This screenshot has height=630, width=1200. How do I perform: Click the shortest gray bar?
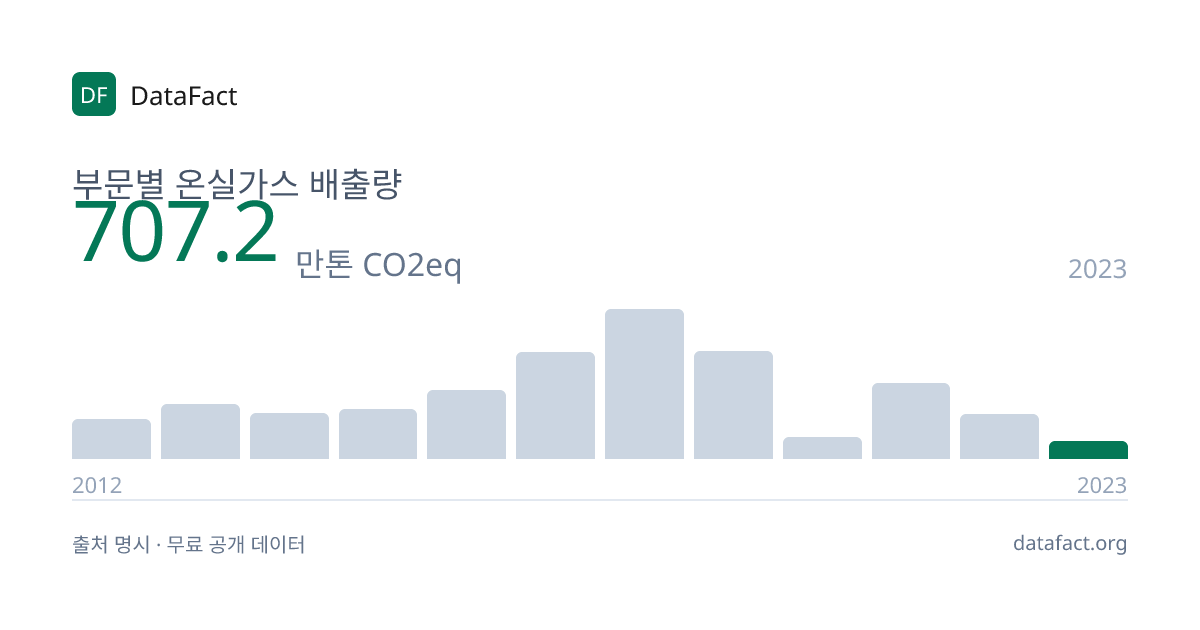pos(822,448)
